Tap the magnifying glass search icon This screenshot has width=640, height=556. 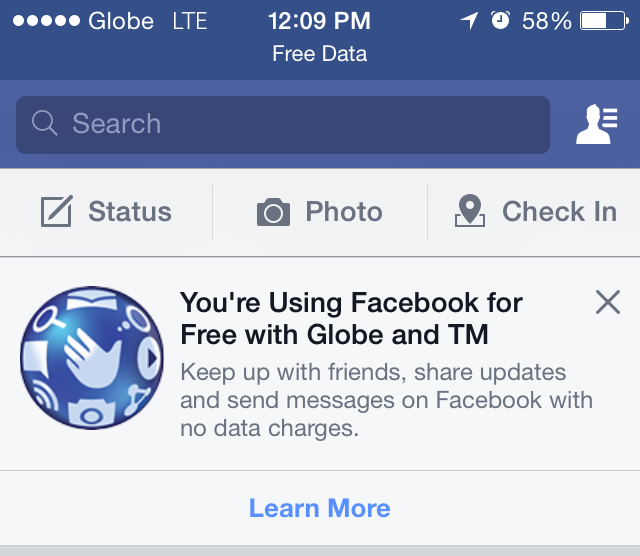(45, 124)
